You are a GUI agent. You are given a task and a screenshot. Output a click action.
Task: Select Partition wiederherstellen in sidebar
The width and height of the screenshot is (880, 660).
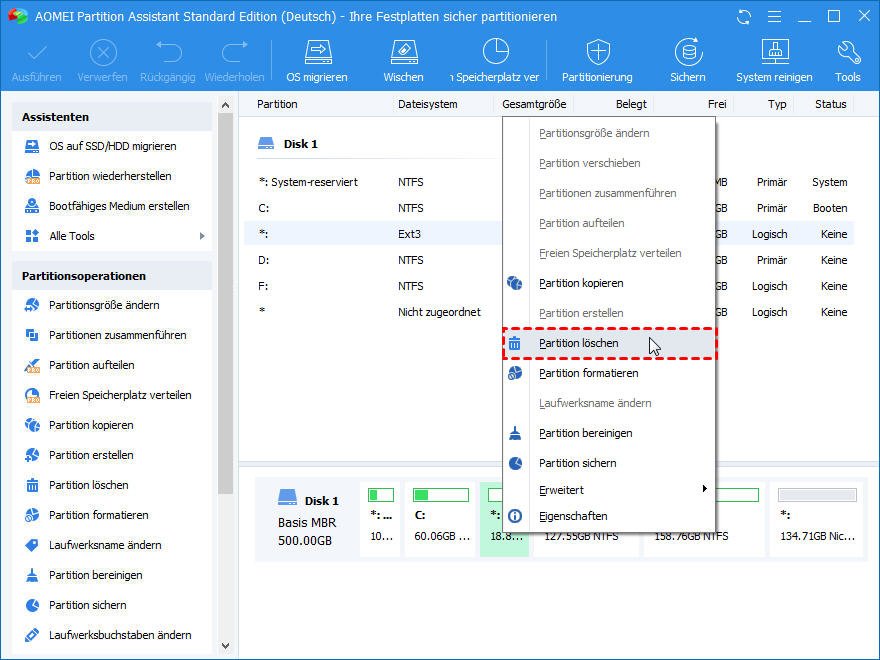(110, 176)
